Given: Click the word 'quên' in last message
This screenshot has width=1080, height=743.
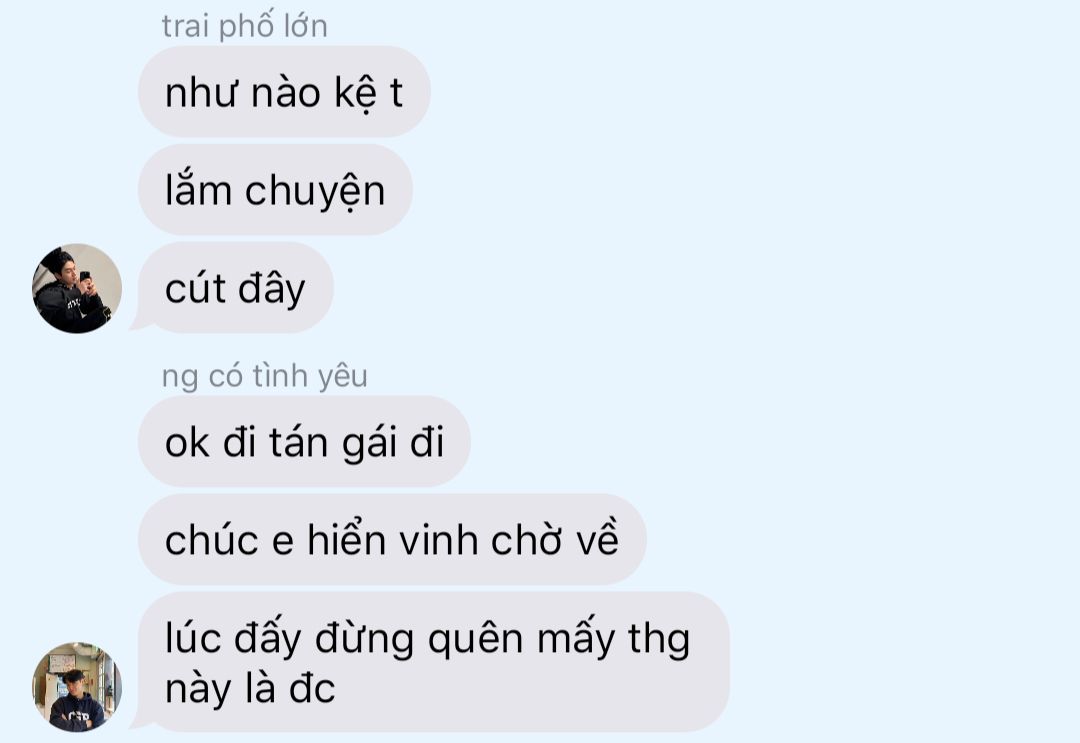Looking at the screenshot, I should point(475,640).
